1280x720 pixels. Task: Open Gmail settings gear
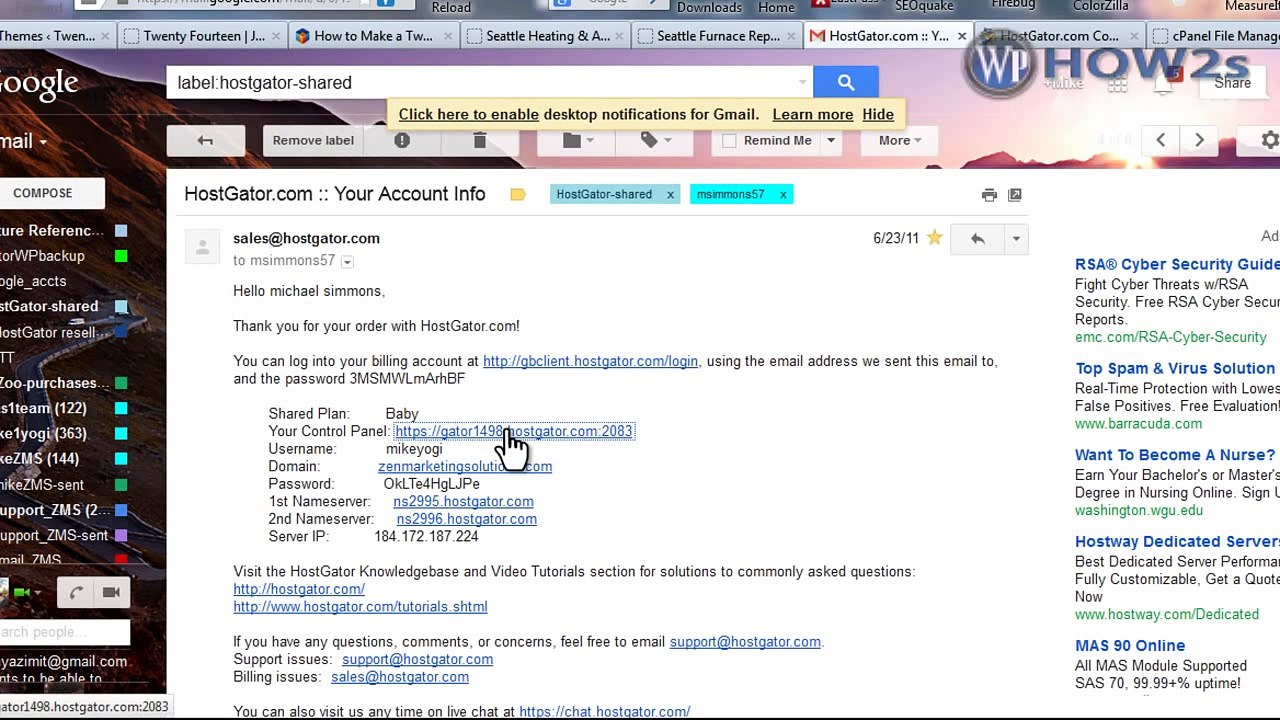[x=1268, y=141]
